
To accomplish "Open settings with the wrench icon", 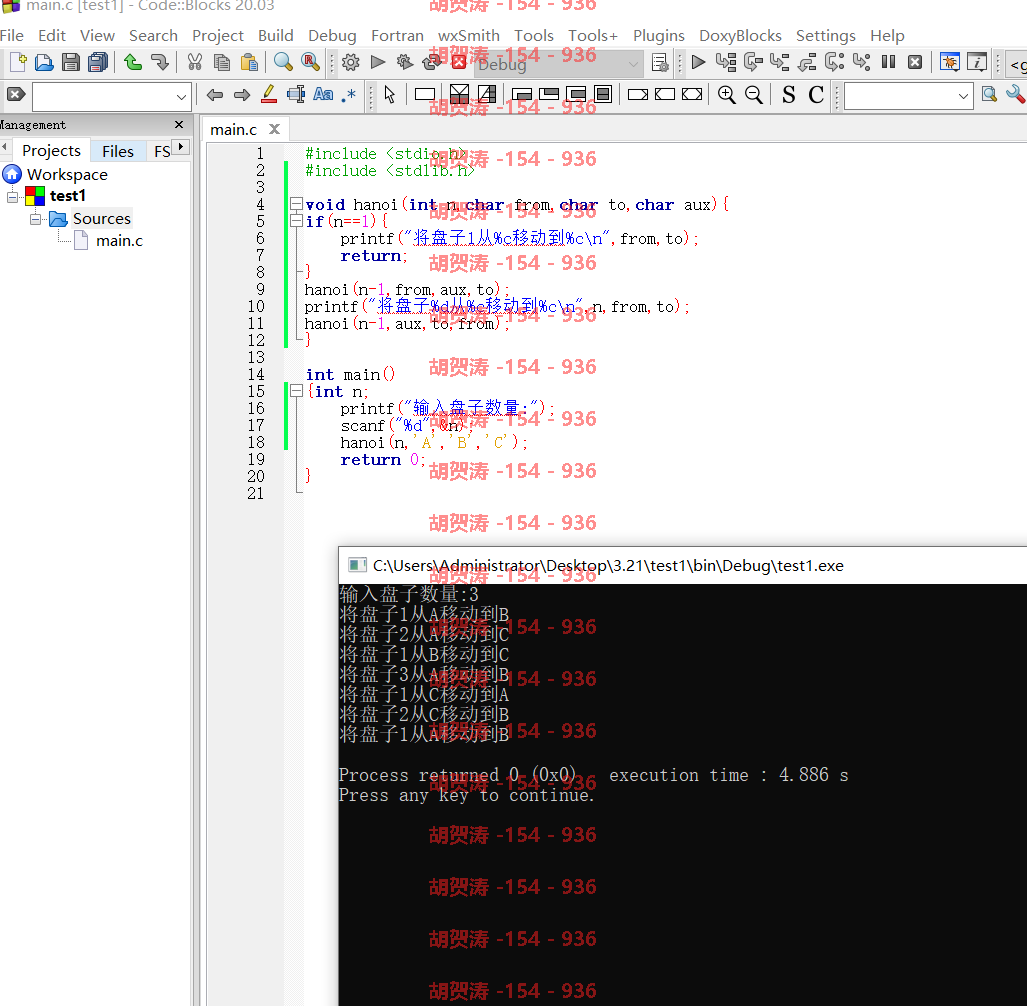I will 1015,96.
